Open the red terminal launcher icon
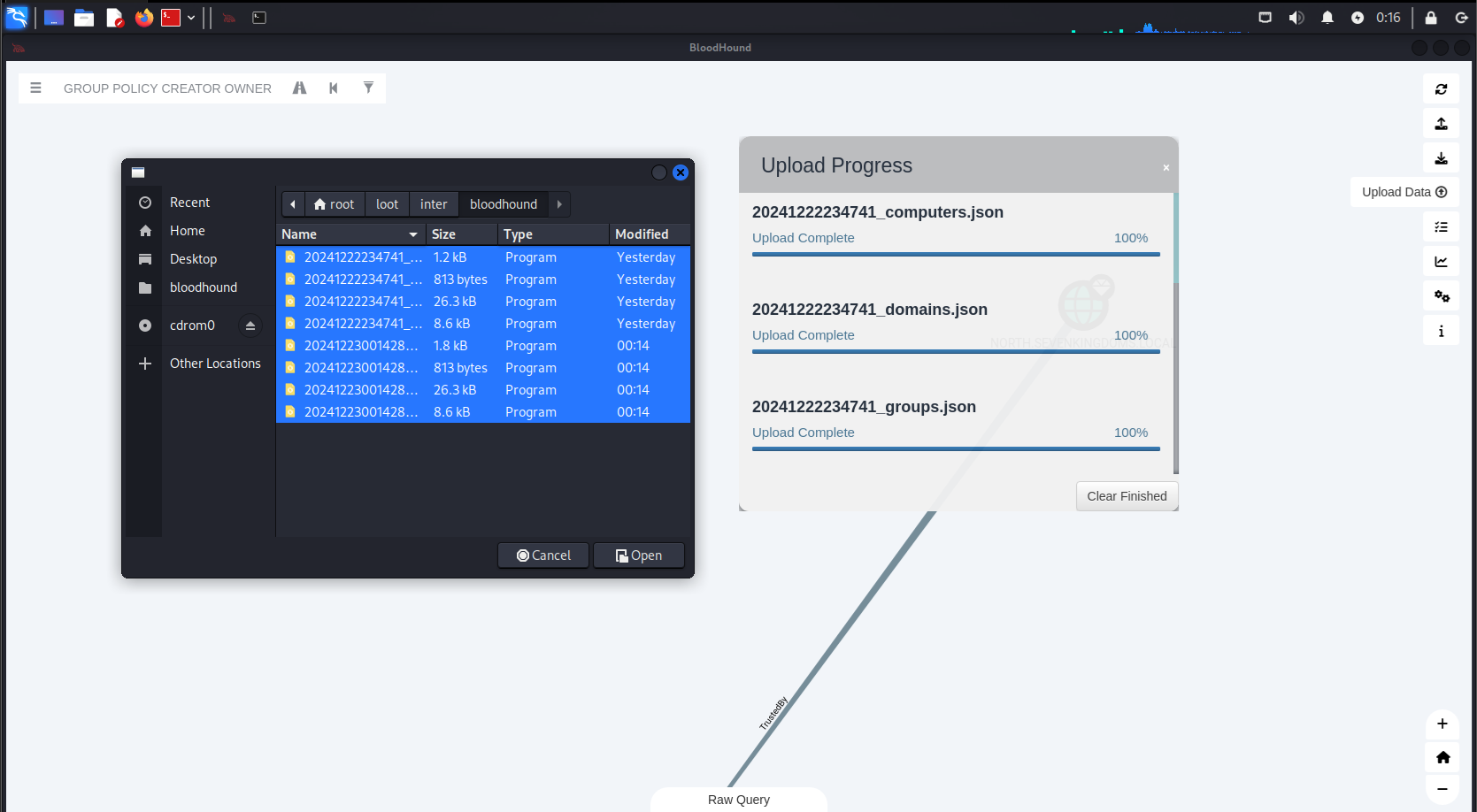The height and width of the screenshot is (812, 1477). point(171,18)
